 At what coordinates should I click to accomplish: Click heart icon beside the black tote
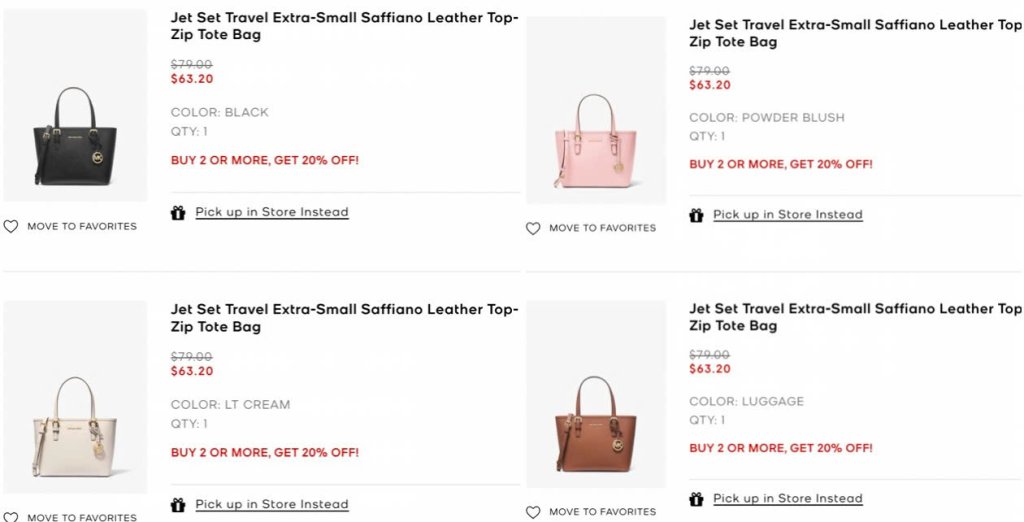[x=11, y=227]
